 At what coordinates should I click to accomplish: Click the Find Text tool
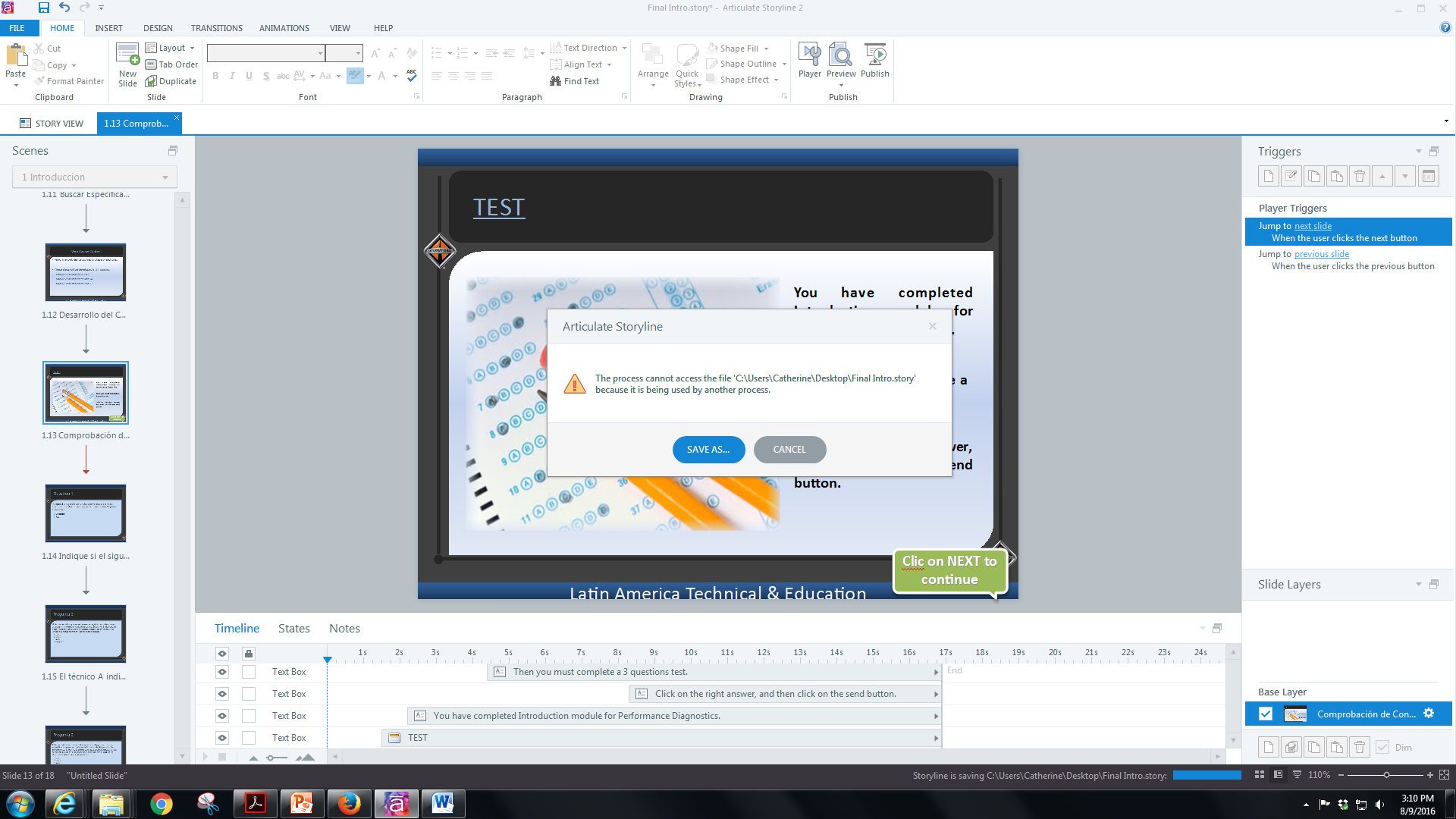[575, 81]
